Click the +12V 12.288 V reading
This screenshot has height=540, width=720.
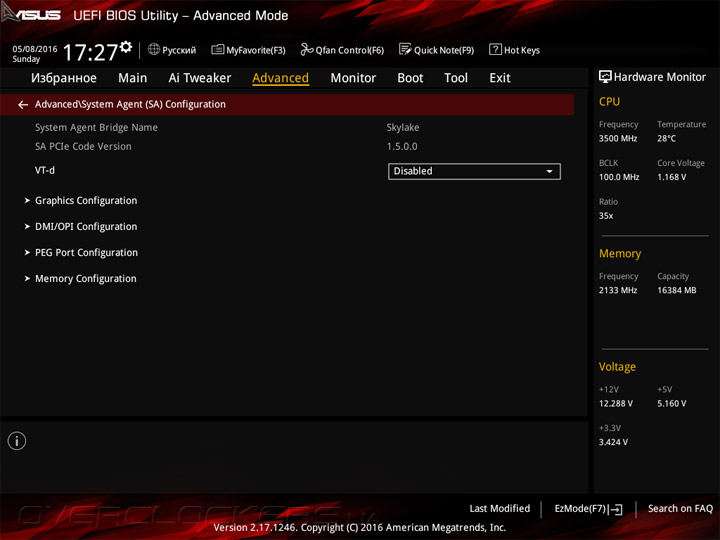coord(616,404)
